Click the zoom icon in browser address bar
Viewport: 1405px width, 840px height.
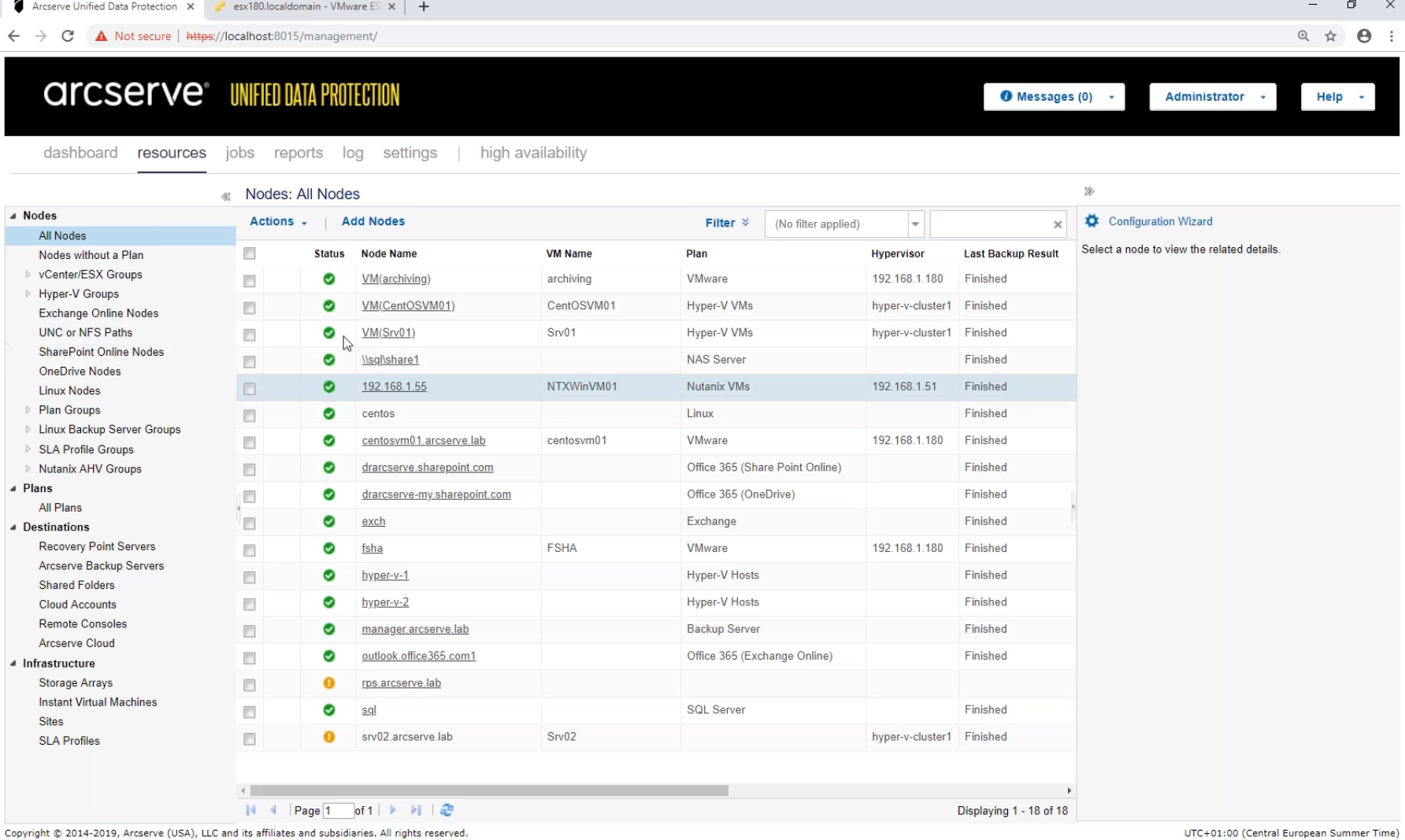click(x=1304, y=35)
